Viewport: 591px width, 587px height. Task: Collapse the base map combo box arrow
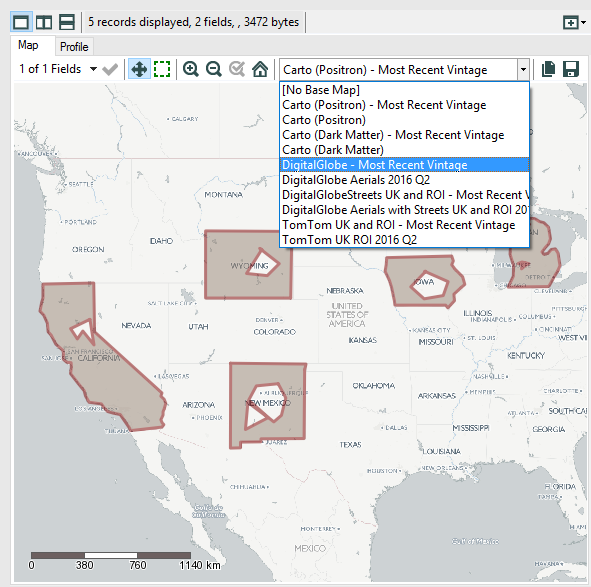pyautogui.click(x=523, y=70)
